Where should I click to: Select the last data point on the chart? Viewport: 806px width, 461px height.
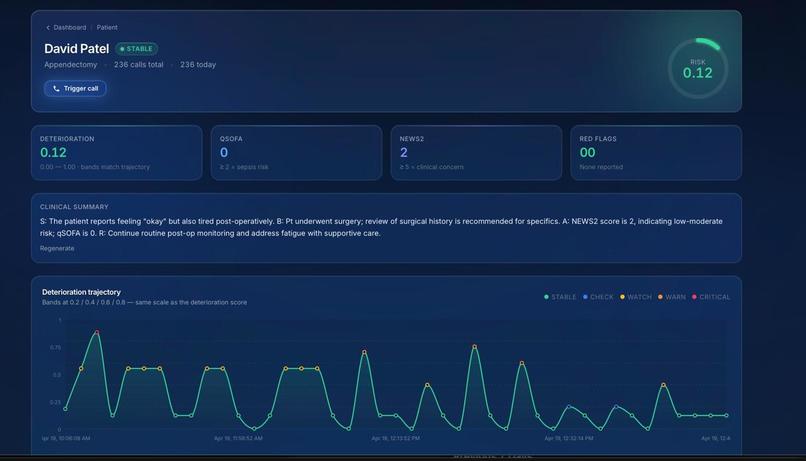[x=726, y=415]
